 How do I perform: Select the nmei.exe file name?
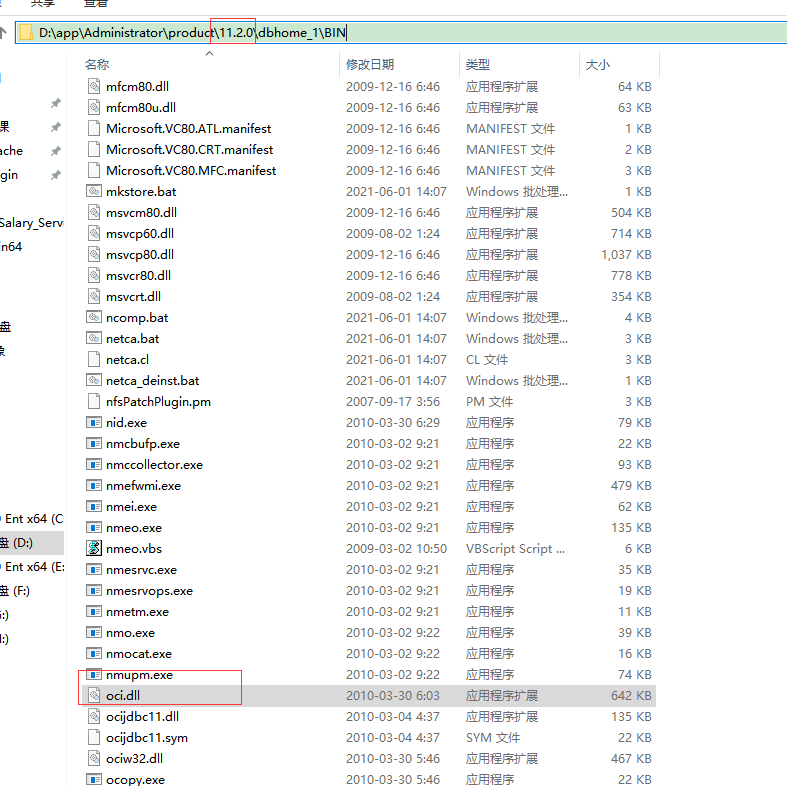tap(132, 506)
